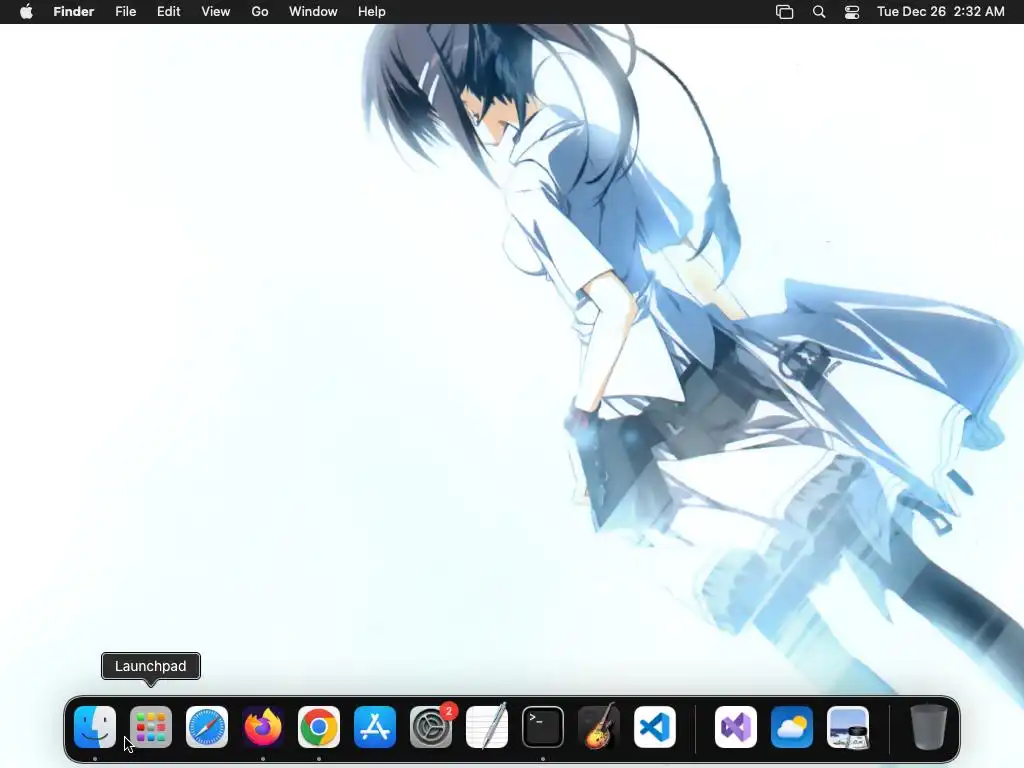Launch GarageBand from the Dock
Screen dimensions: 1024x768
pos(599,727)
